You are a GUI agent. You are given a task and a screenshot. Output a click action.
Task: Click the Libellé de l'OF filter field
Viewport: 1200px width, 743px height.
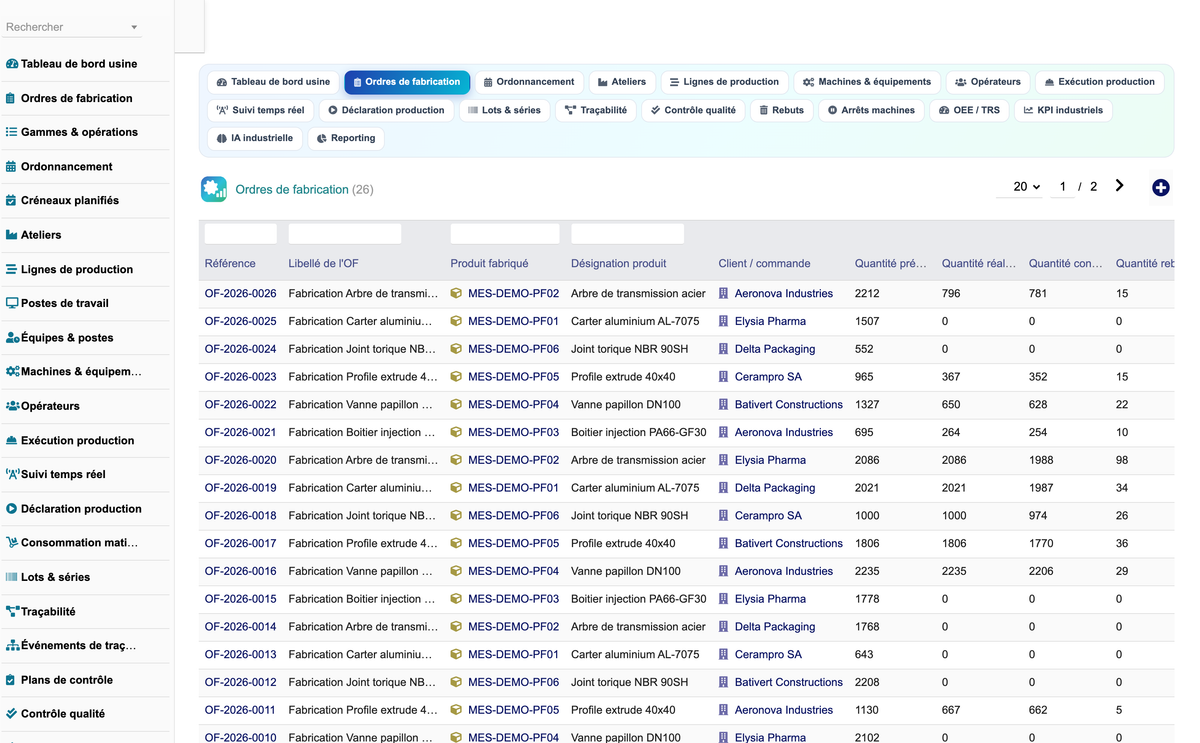tap(344, 234)
